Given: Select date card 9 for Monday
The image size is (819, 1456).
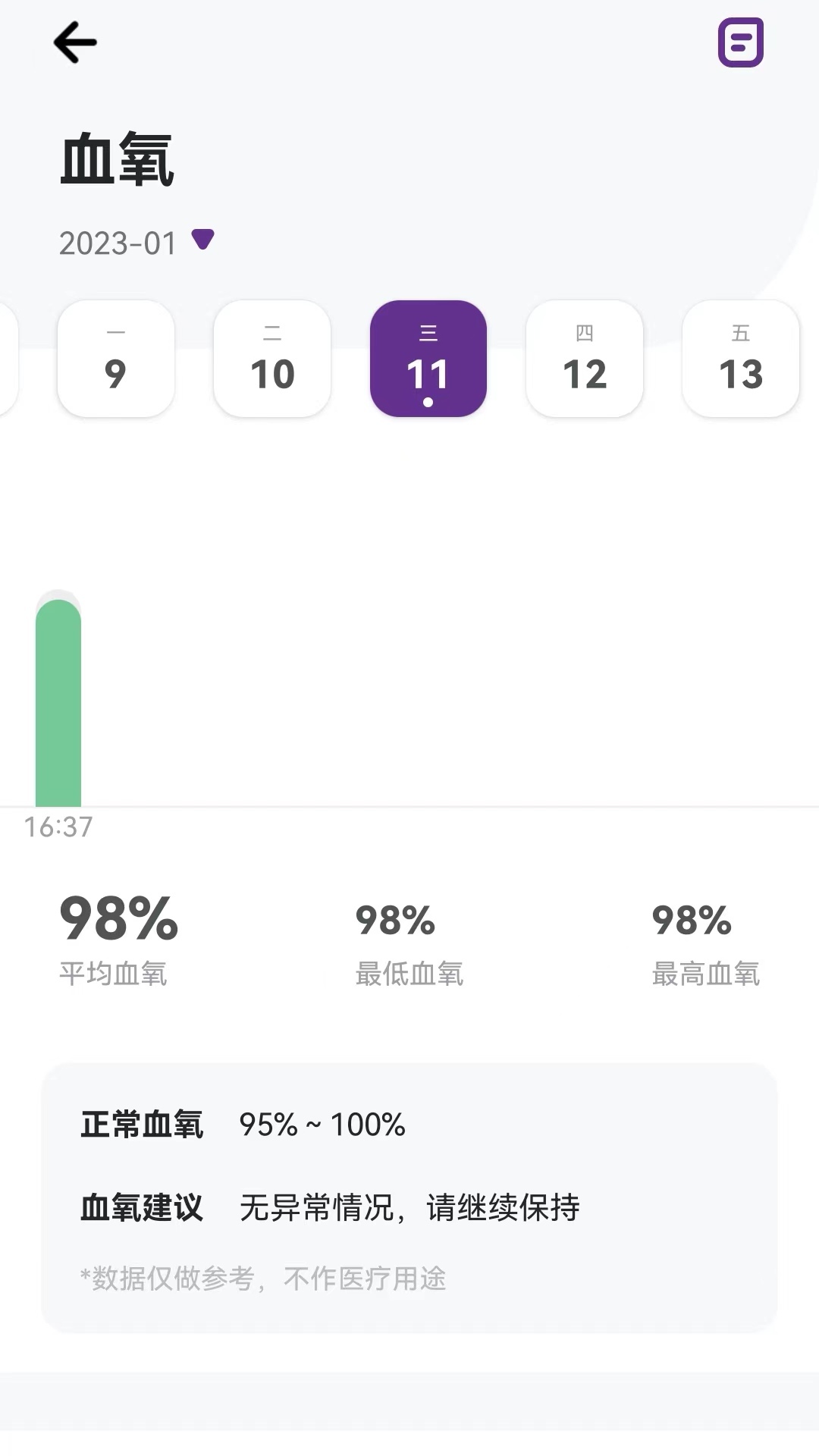Looking at the screenshot, I should pos(115,358).
